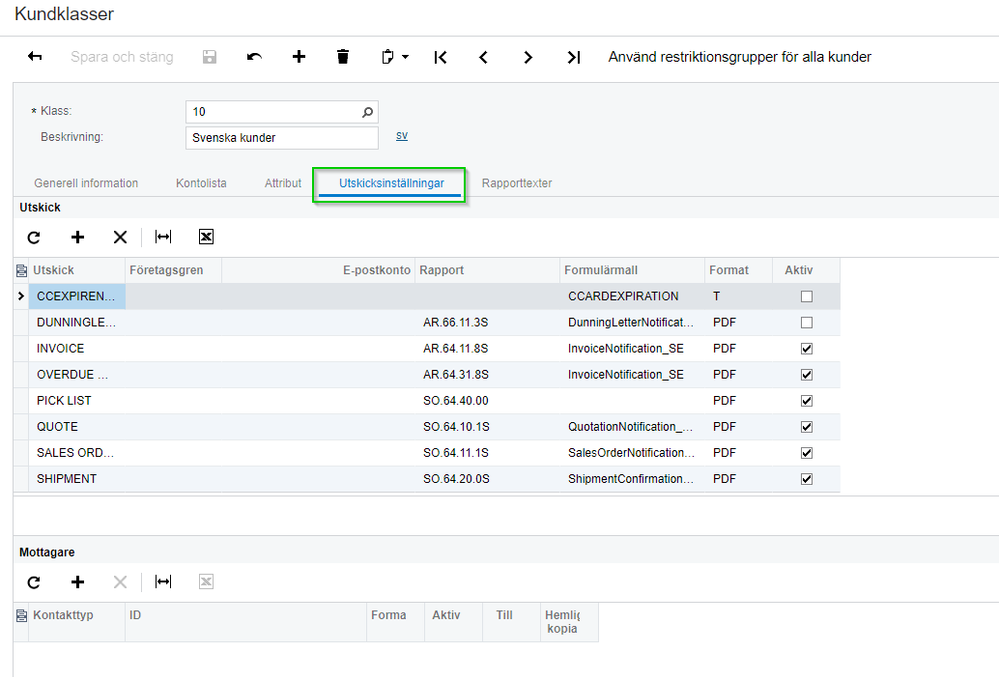Click CCARDEXPIRATION template cell
The image size is (999, 677).
click(x=632, y=296)
